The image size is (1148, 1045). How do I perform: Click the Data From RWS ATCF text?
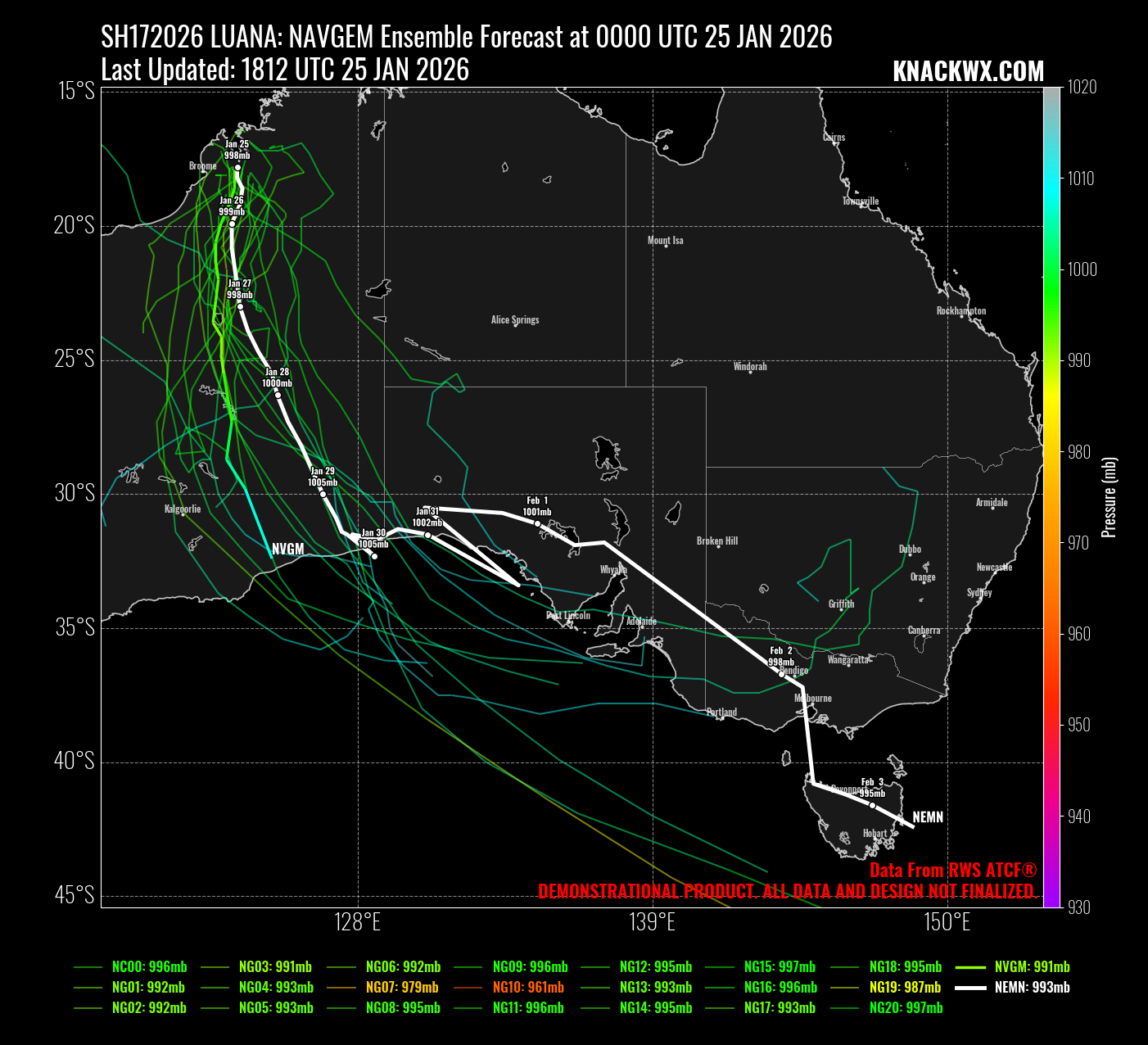click(x=953, y=871)
